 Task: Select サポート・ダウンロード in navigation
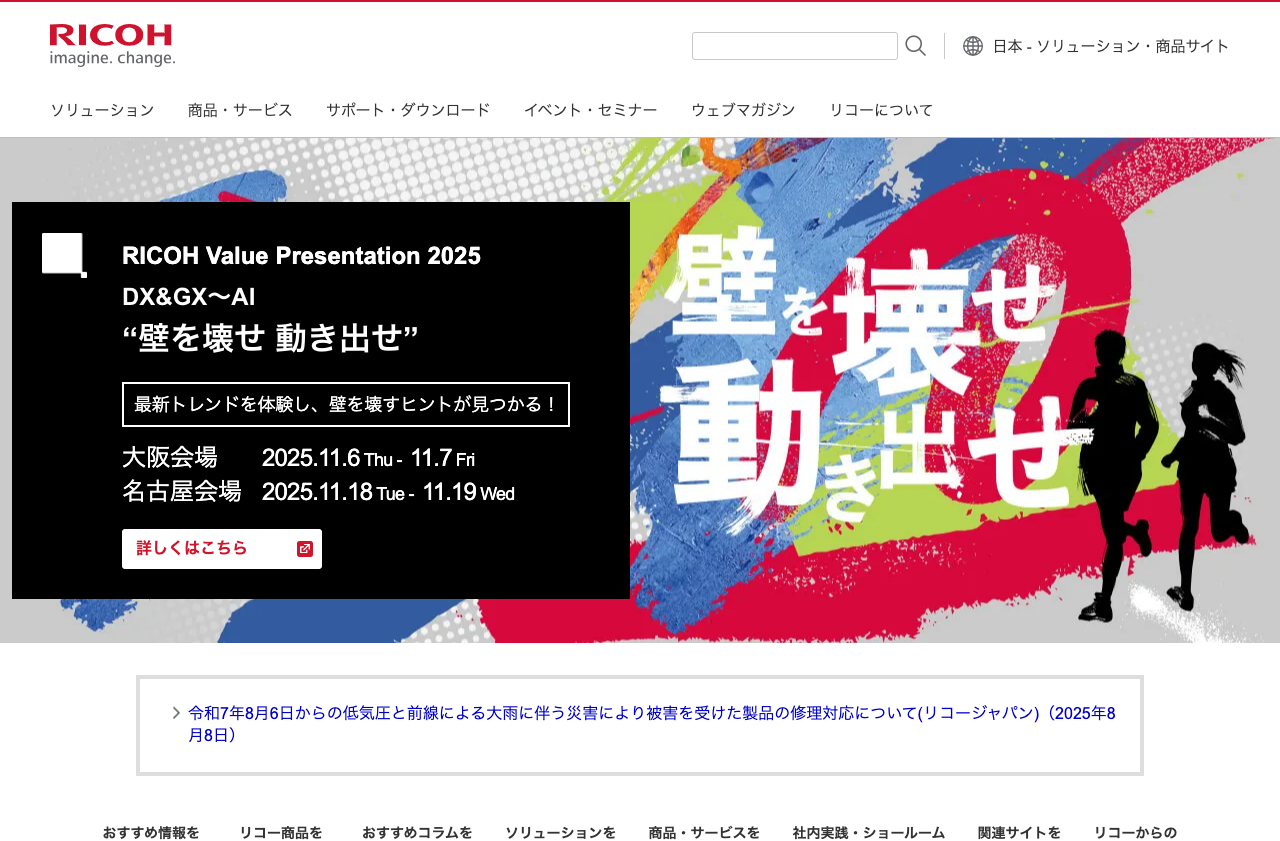coord(408,110)
